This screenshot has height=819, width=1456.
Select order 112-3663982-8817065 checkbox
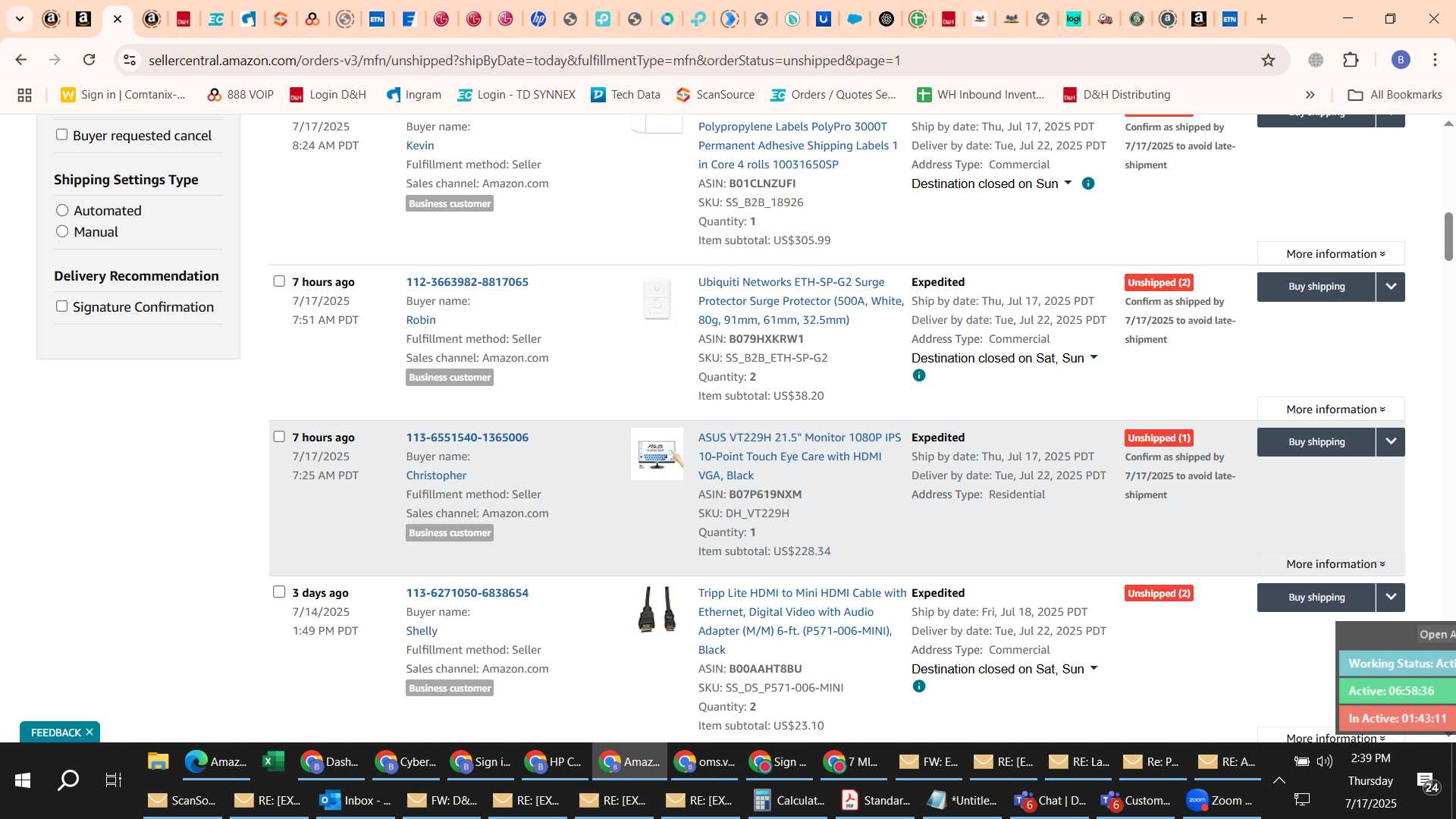click(x=279, y=281)
